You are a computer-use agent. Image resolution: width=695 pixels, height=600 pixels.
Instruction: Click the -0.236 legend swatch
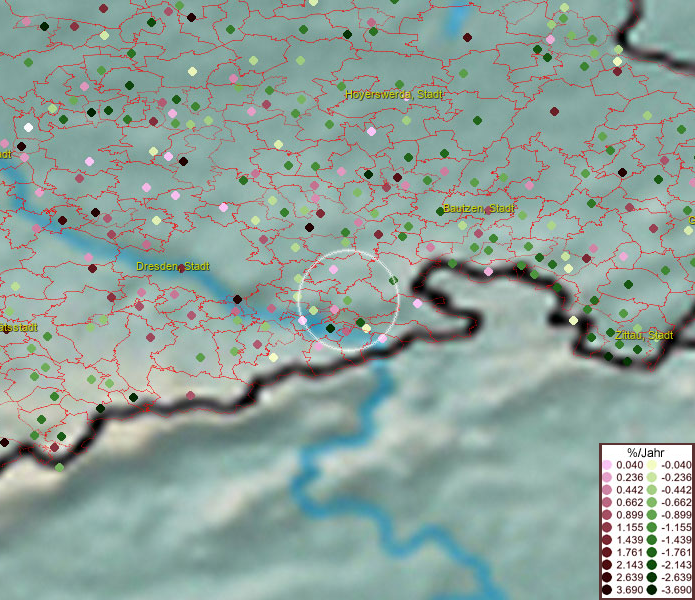[x=651, y=478]
